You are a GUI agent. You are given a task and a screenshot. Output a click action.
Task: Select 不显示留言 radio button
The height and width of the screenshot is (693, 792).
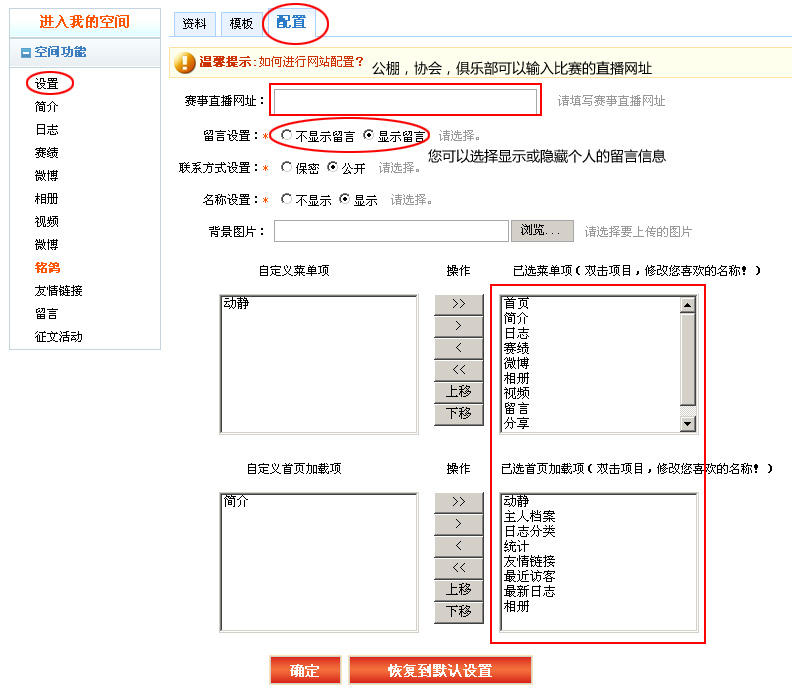point(288,135)
